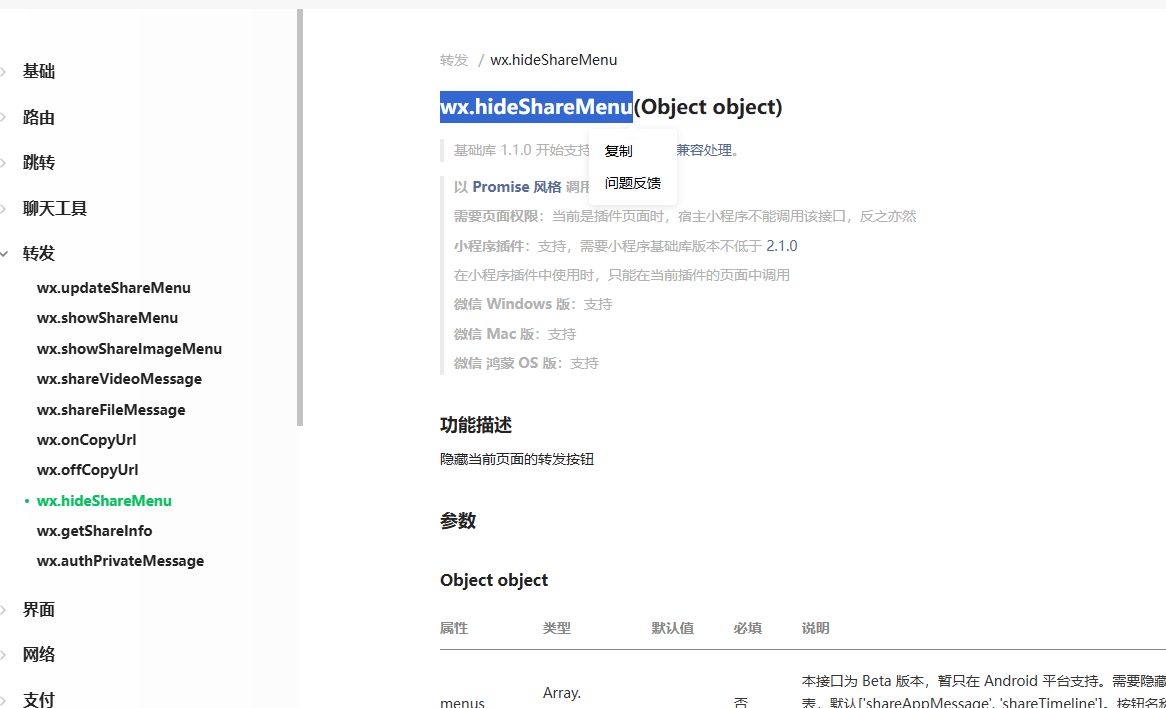Viewport: 1166px width, 708px height.
Task: Open wx.showShareImageMenu doc page
Action: 129,349
